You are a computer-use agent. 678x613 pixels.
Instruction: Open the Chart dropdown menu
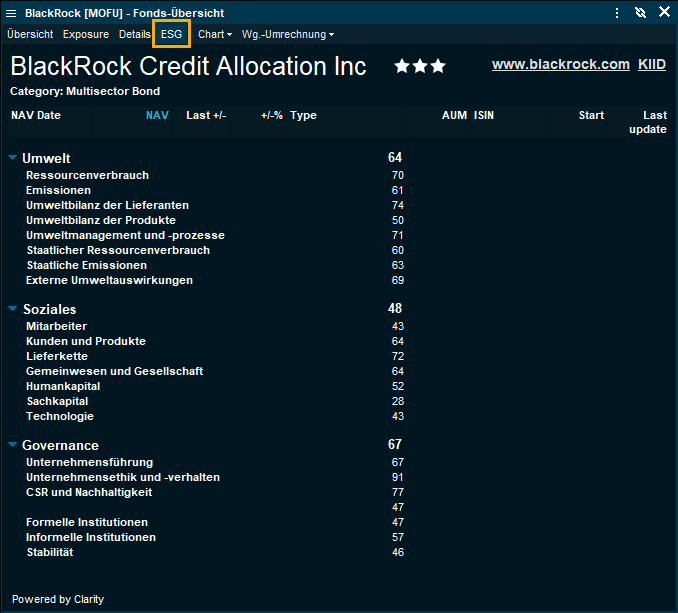pos(214,34)
